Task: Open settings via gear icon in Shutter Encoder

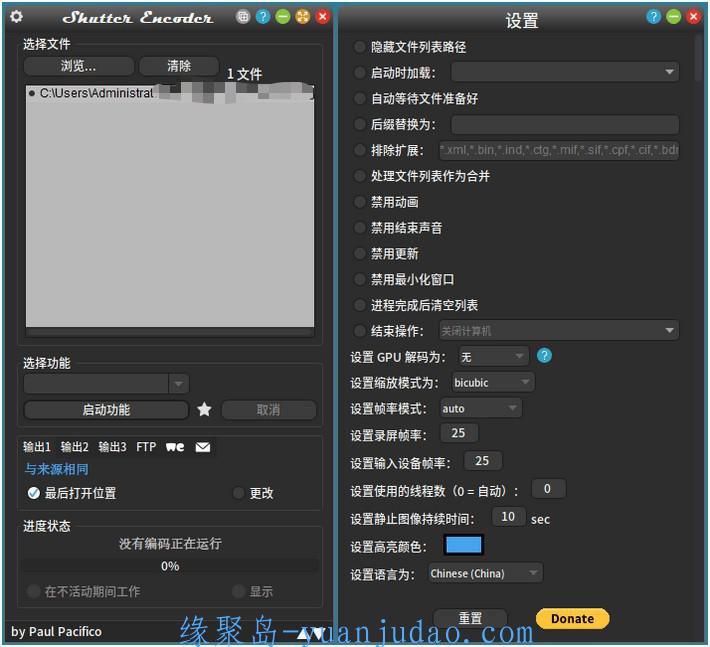Action: pos(16,17)
